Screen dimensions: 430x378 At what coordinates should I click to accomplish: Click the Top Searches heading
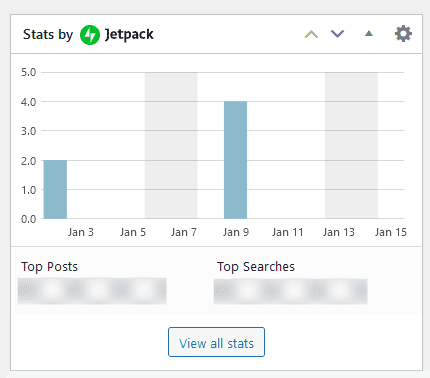pyautogui.click(x=256, y=267)
